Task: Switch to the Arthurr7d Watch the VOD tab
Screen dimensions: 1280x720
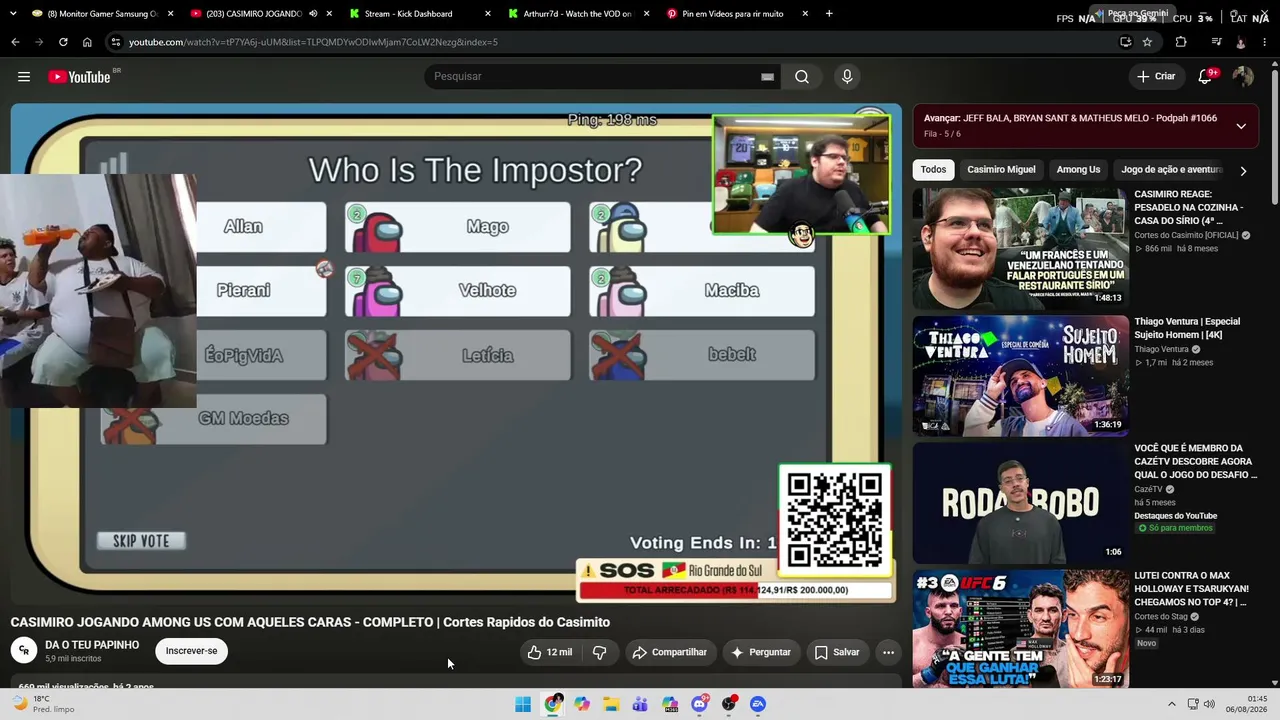Action: pos(579,14)
